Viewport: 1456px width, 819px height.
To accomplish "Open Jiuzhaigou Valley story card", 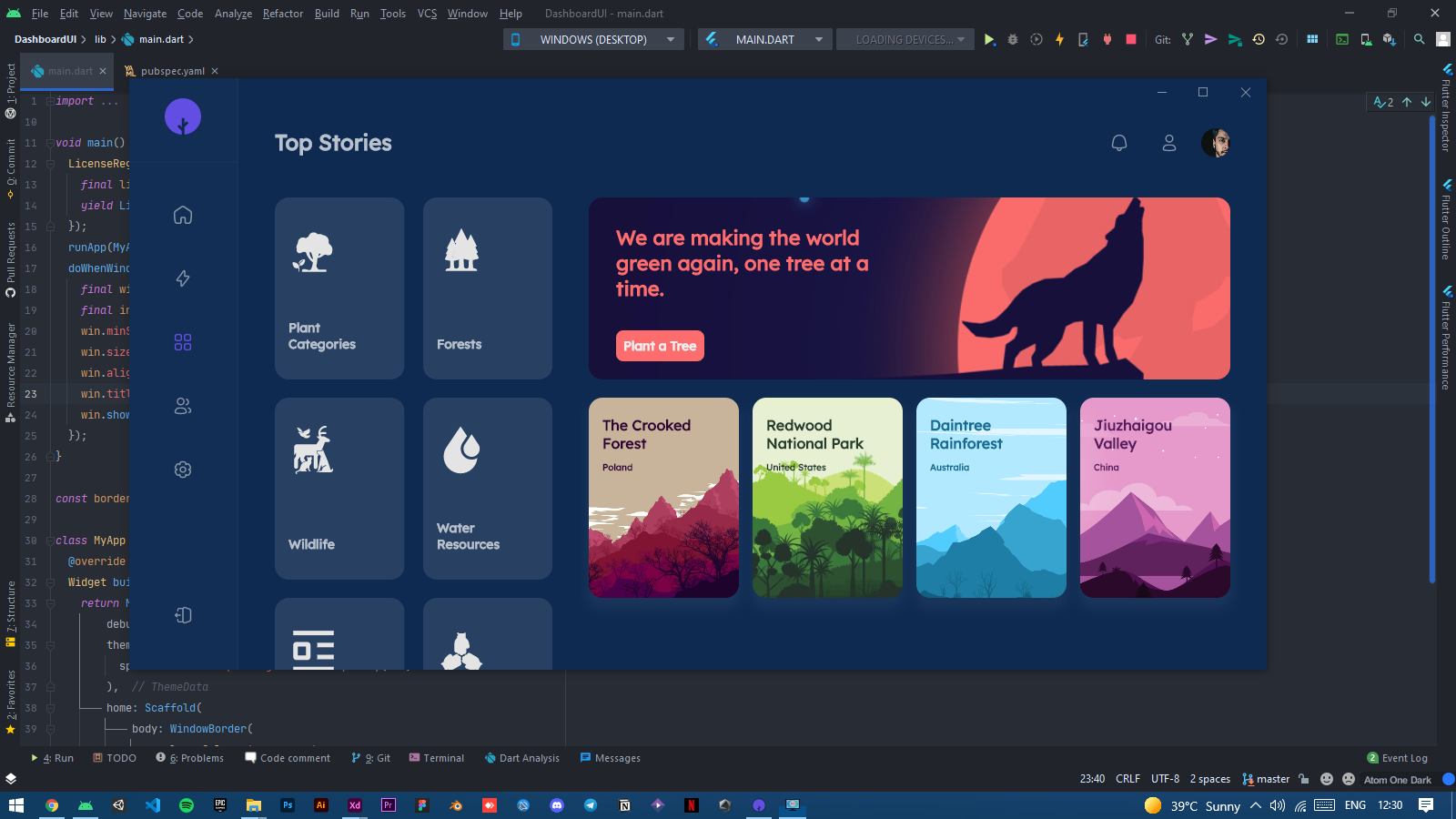I will [1155, 498].
